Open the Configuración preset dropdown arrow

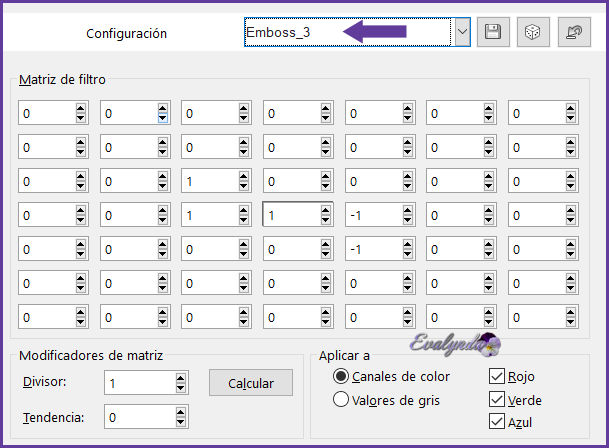[462, 32]
